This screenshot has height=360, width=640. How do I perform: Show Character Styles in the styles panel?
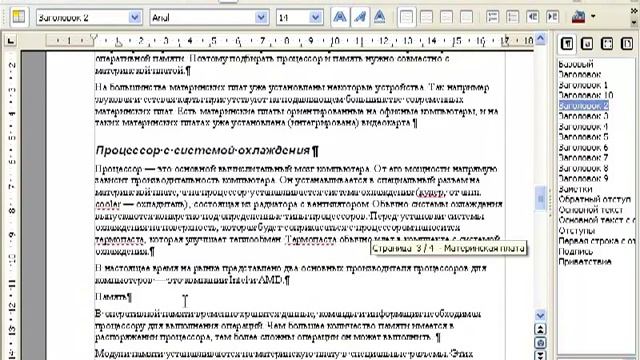coord(587,43)
